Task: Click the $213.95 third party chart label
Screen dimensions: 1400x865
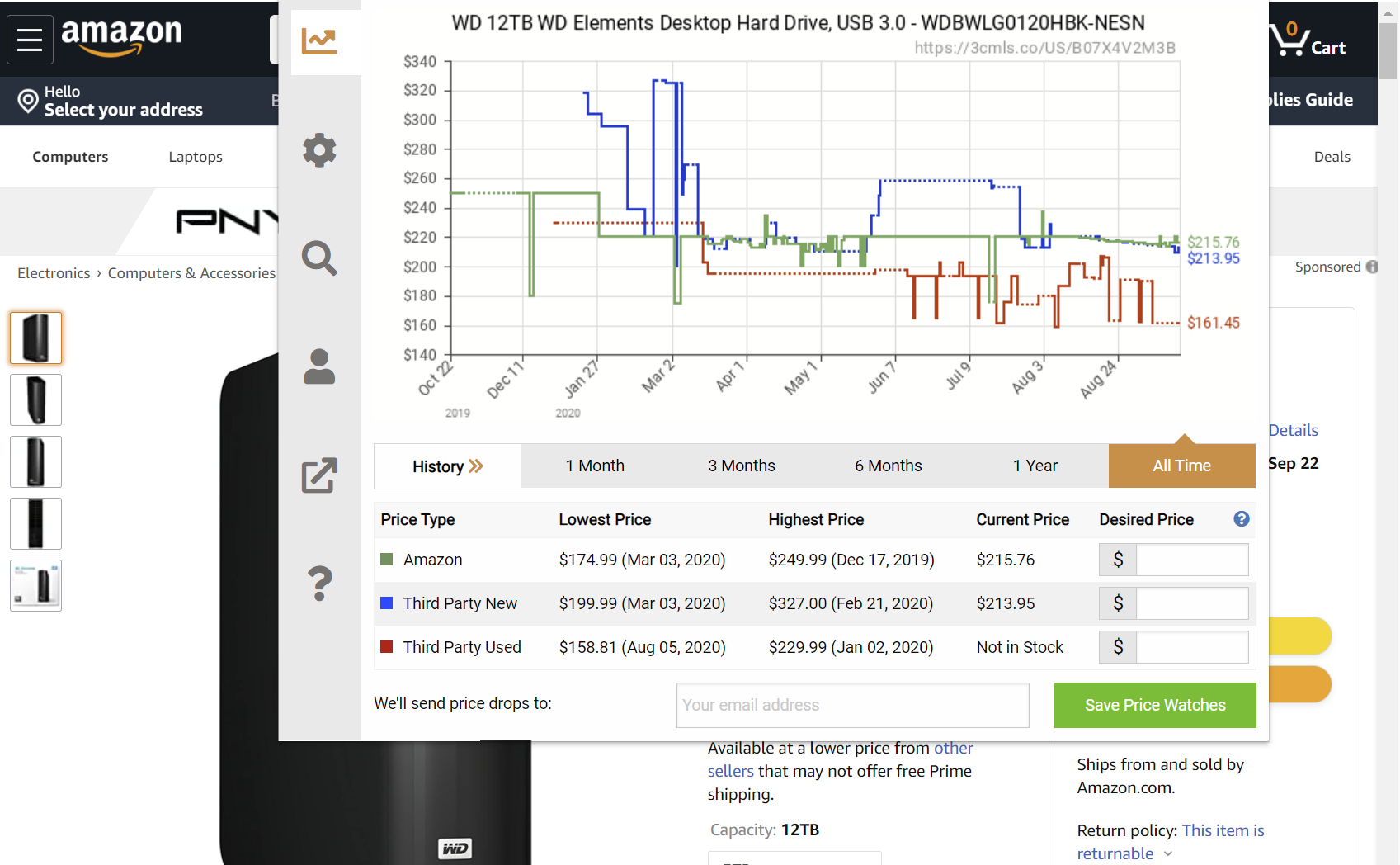Action: pos(1213,258)
